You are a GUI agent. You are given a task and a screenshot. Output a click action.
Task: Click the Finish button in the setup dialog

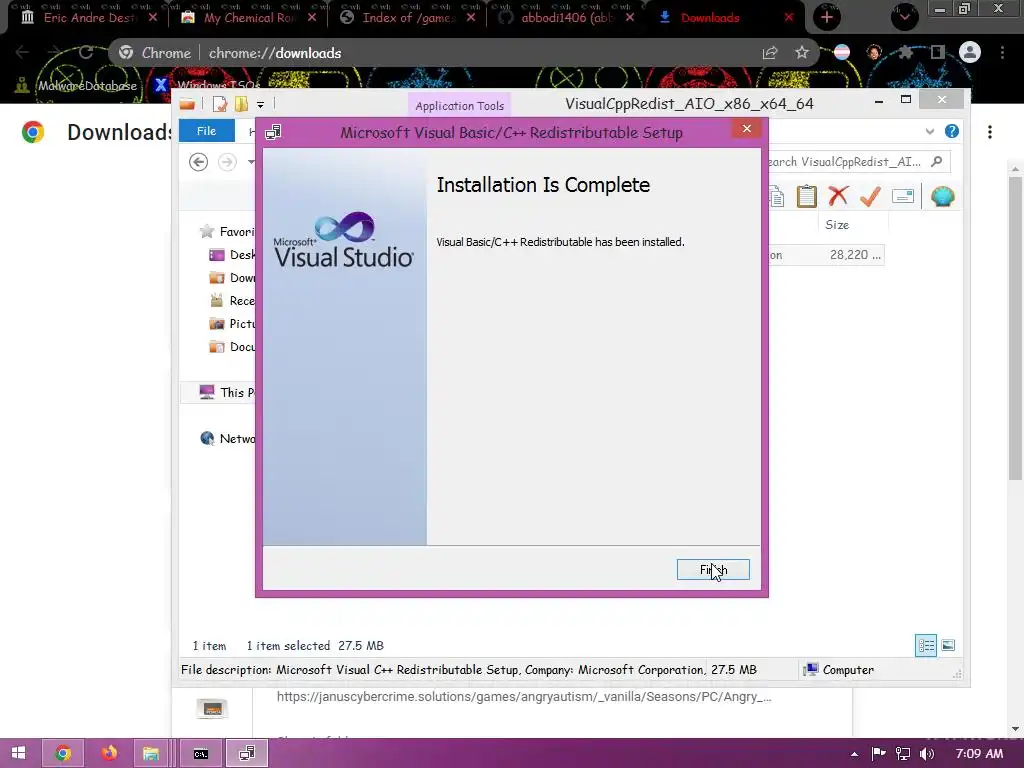click(x=713, y=569)
